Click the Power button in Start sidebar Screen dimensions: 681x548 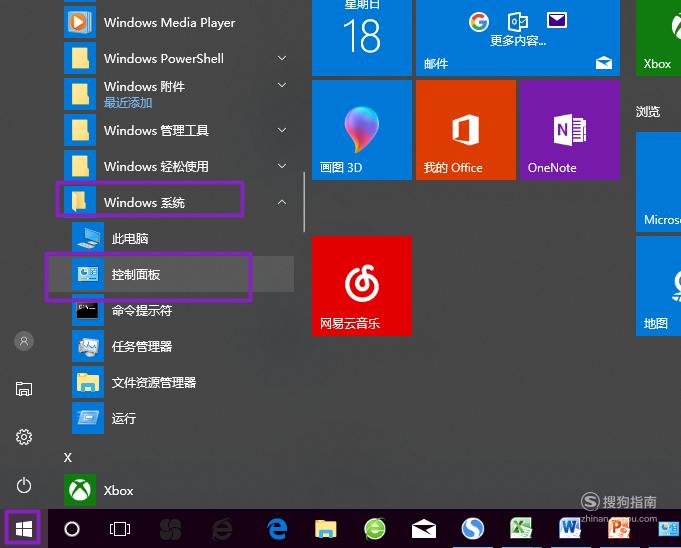24,485
